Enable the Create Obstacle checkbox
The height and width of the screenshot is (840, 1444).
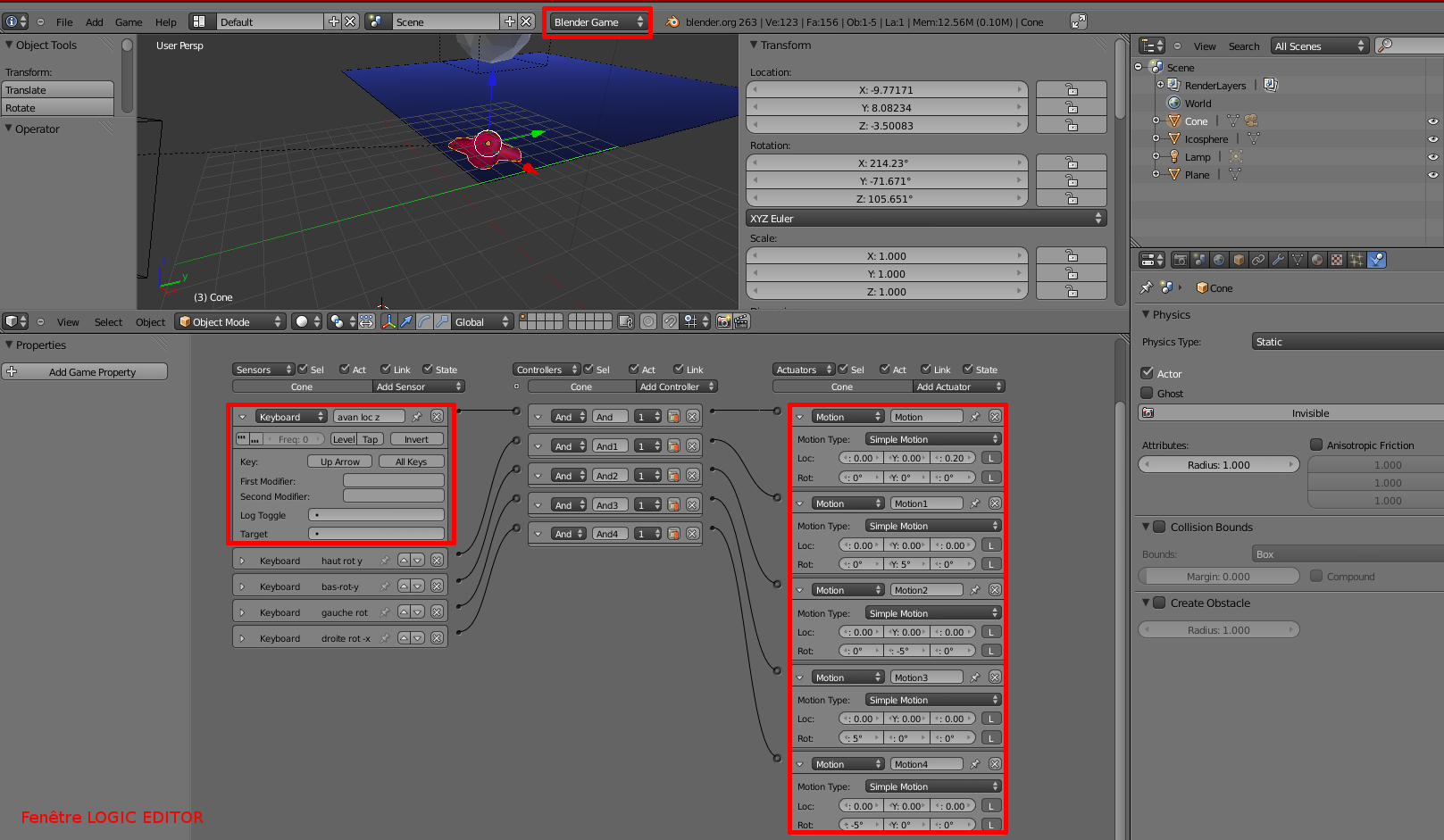[1159, 603]
